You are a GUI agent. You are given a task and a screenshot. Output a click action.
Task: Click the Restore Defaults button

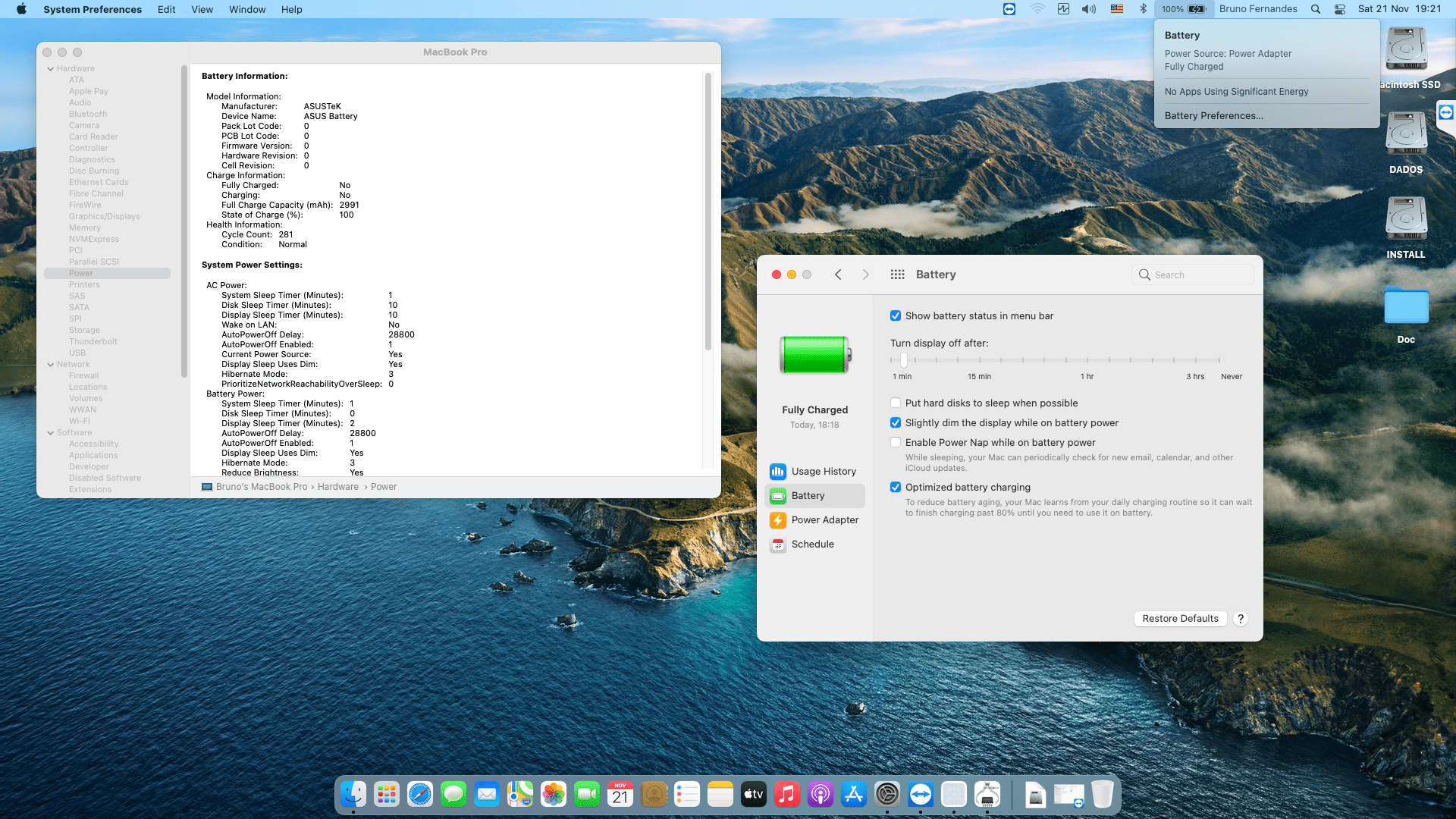click(1180, 618)
